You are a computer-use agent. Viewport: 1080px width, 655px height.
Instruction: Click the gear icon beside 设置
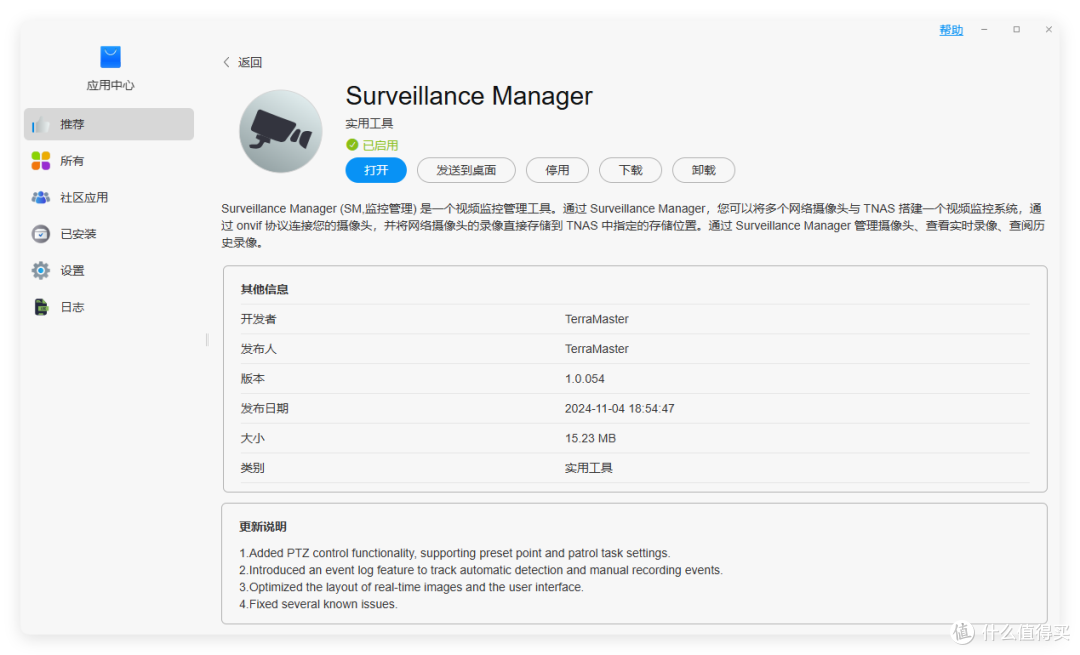(x=41, y=271)
